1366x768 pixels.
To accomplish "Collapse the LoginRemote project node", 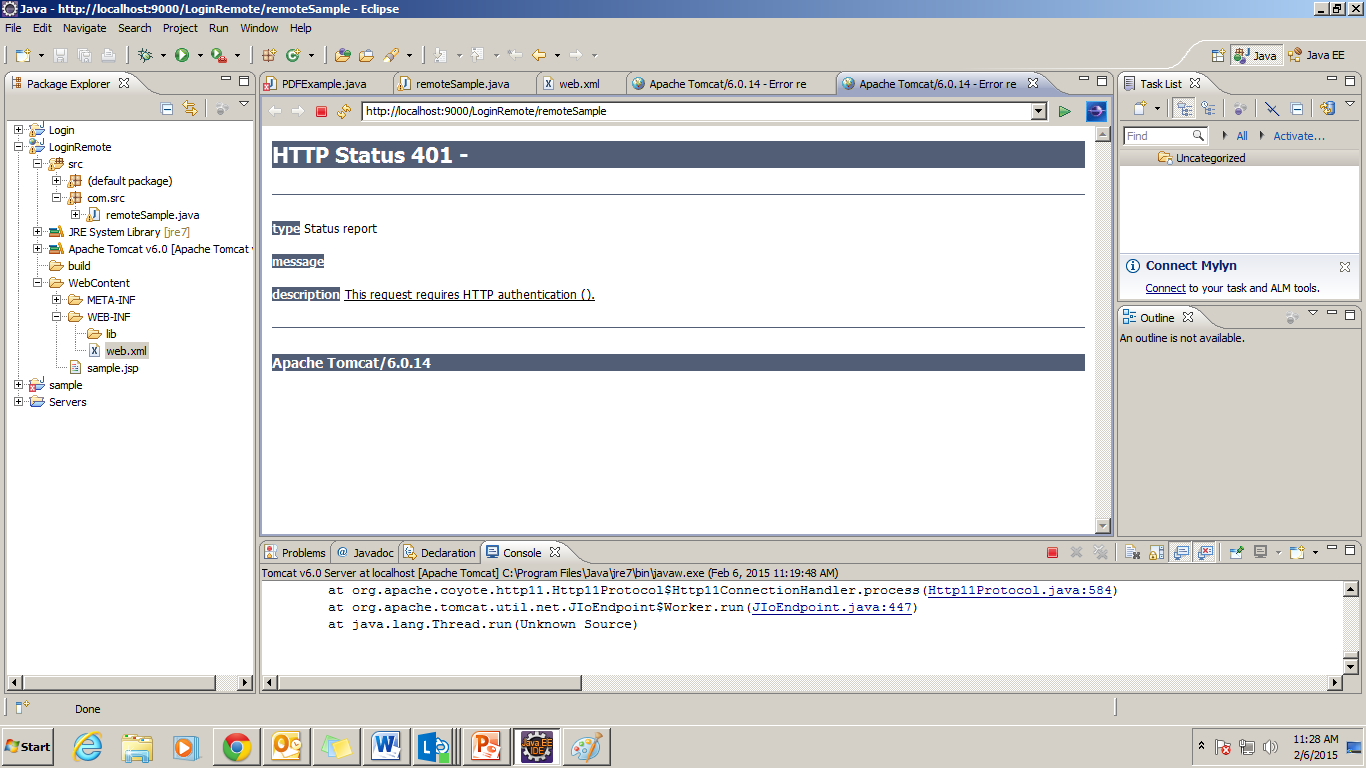I will 18,147.
